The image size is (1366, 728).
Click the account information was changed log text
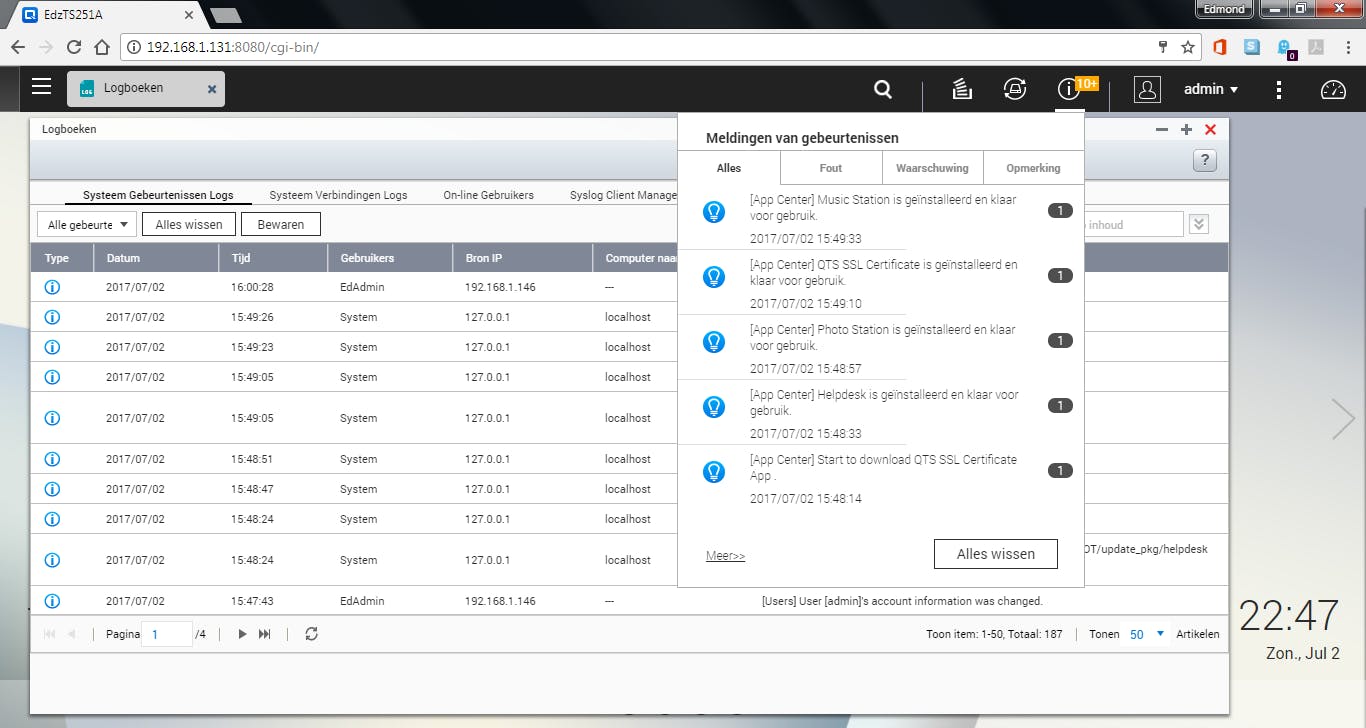(902, 601)
